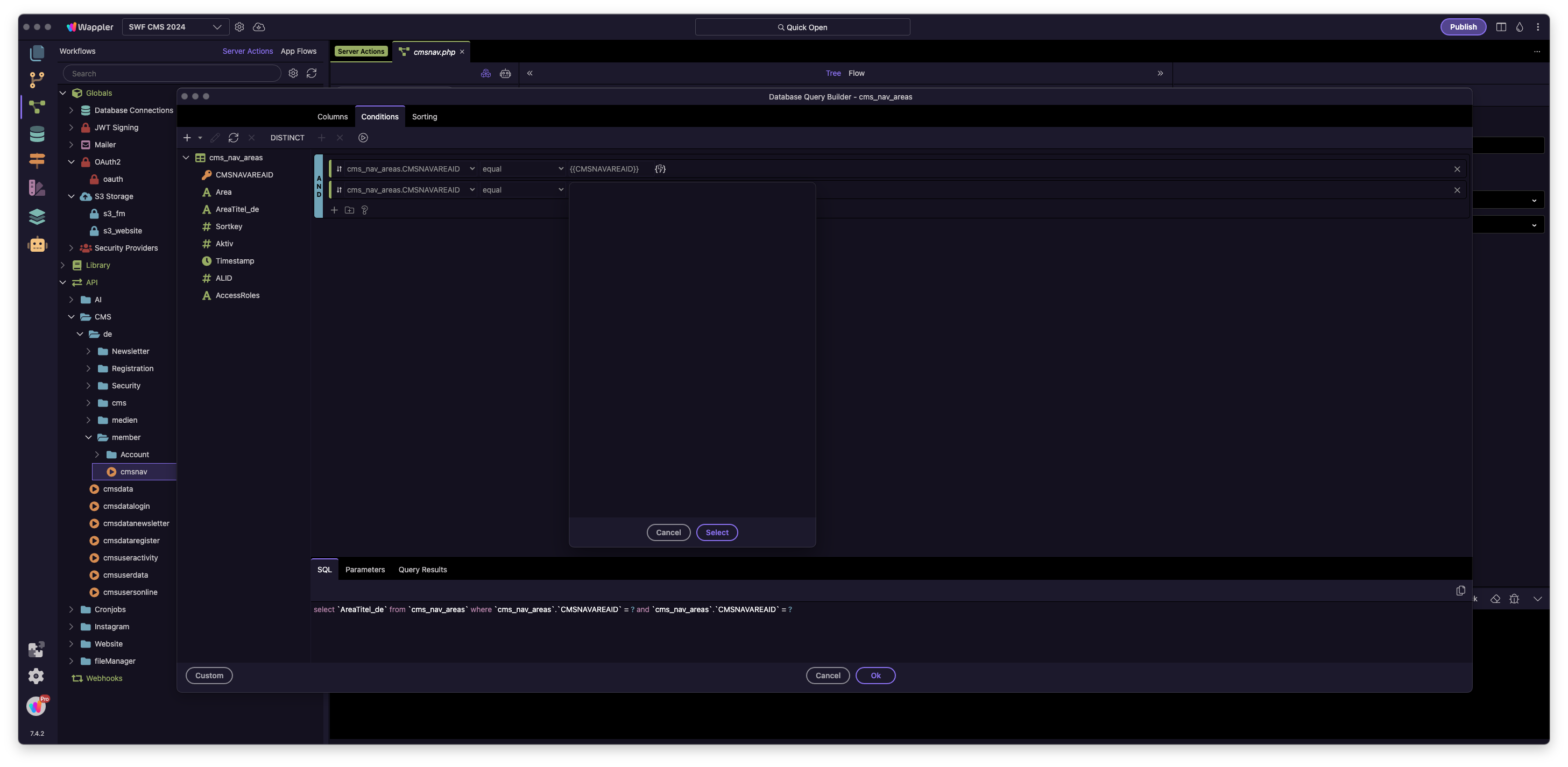Screen dimensions: 1568x767
Task: Click the refresh schema icon in query builder
Action: click(x=233, y=138)
